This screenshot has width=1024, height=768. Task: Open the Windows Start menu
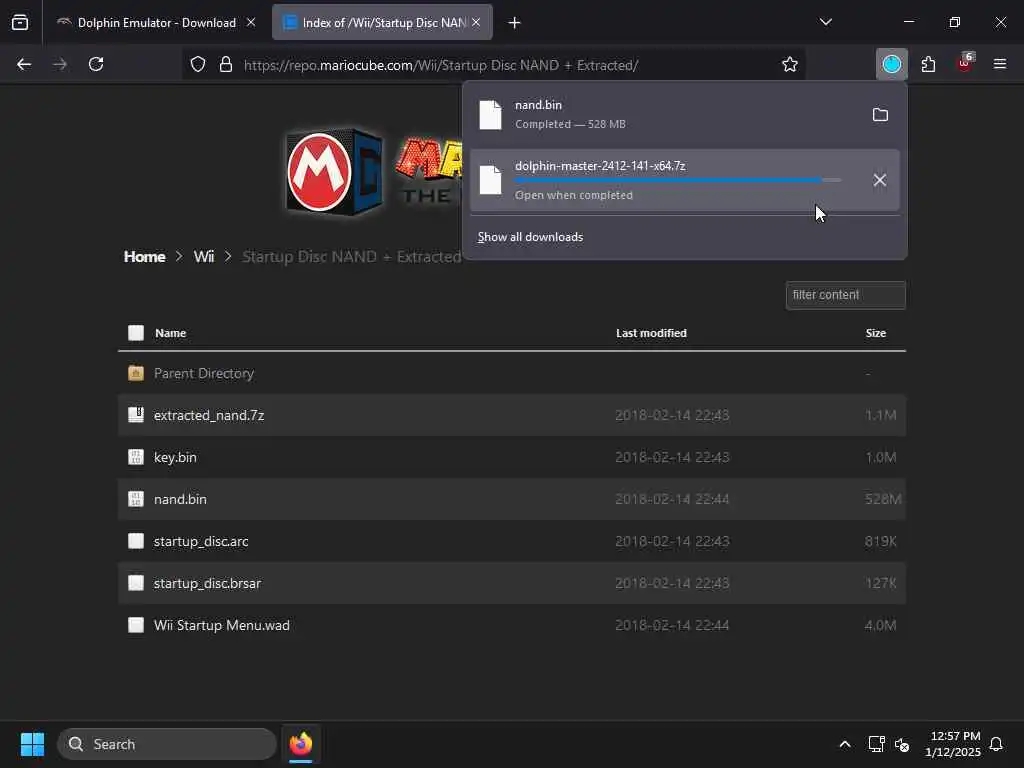pyautogui.click(x=32, y=744)
